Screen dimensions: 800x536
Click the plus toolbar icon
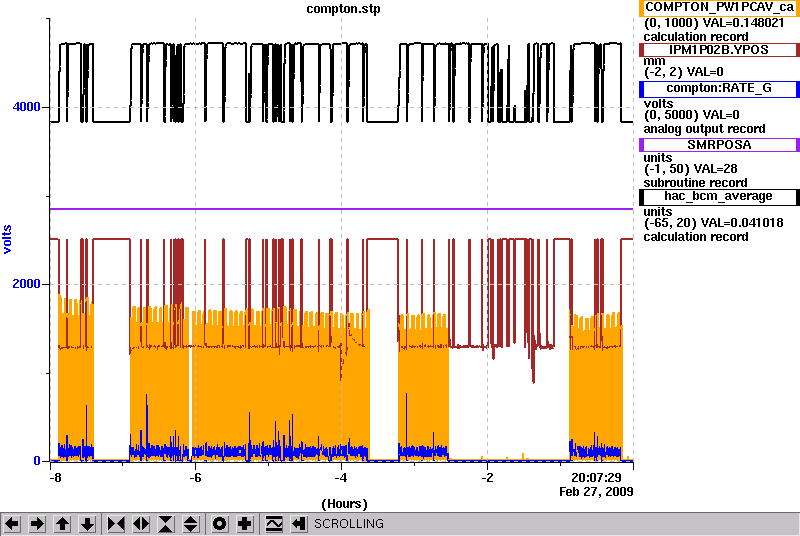pos(245,524)
